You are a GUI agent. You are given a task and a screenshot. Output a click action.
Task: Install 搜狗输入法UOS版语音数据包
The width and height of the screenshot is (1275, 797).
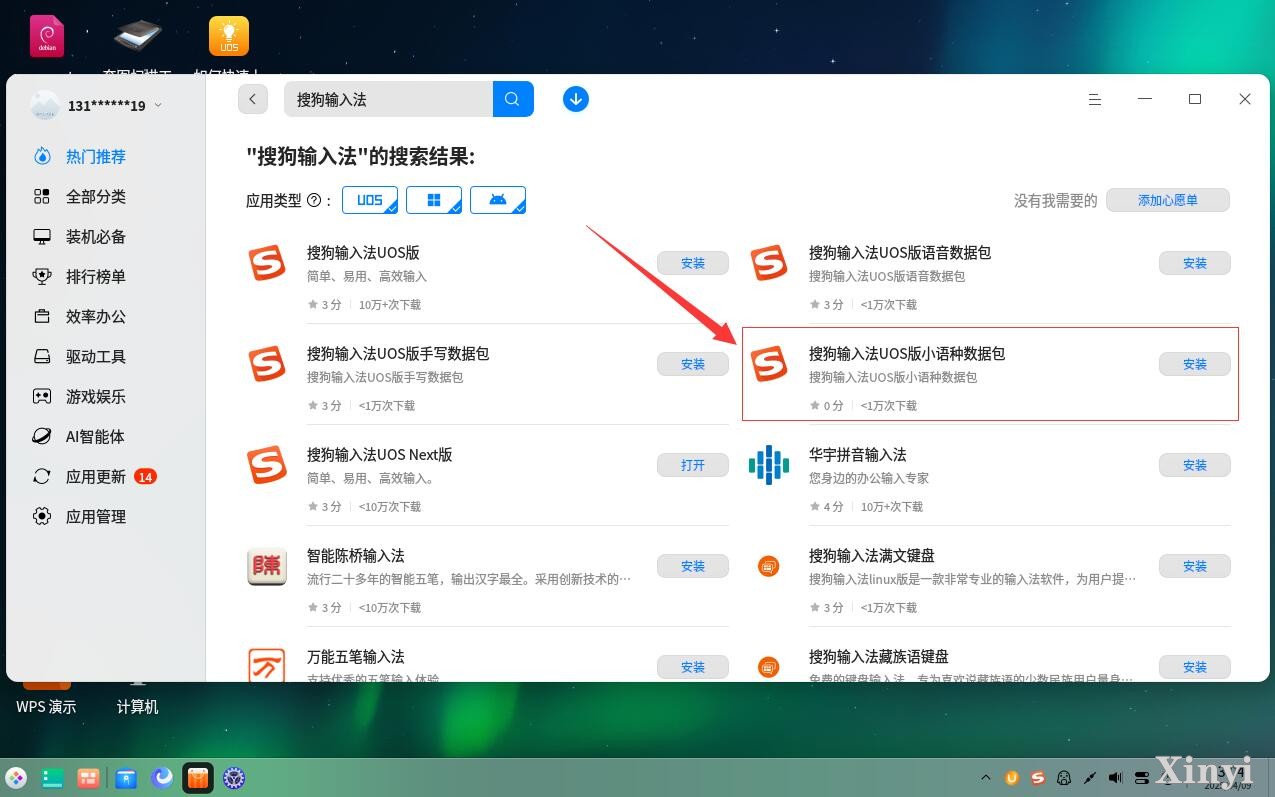[x=1195, y=263]
